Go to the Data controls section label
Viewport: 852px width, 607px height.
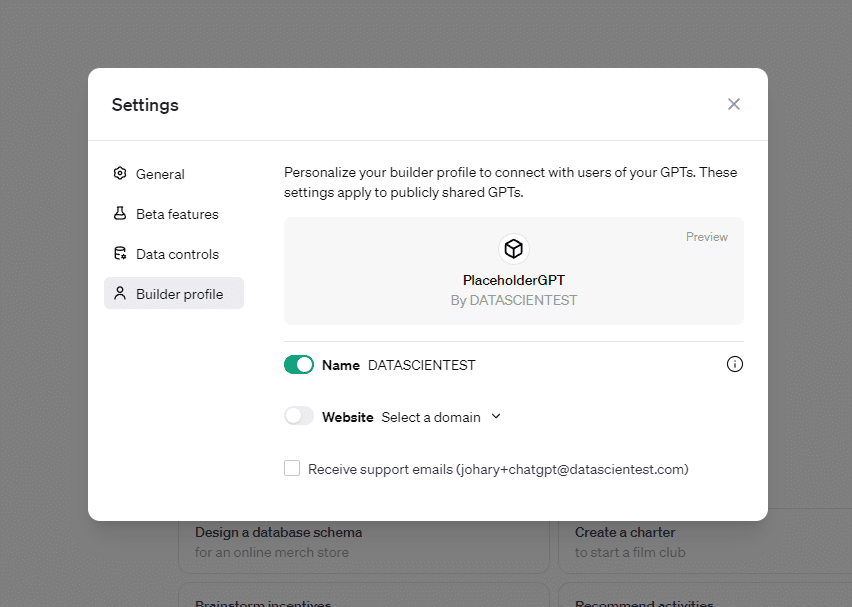tap(177, 254)
